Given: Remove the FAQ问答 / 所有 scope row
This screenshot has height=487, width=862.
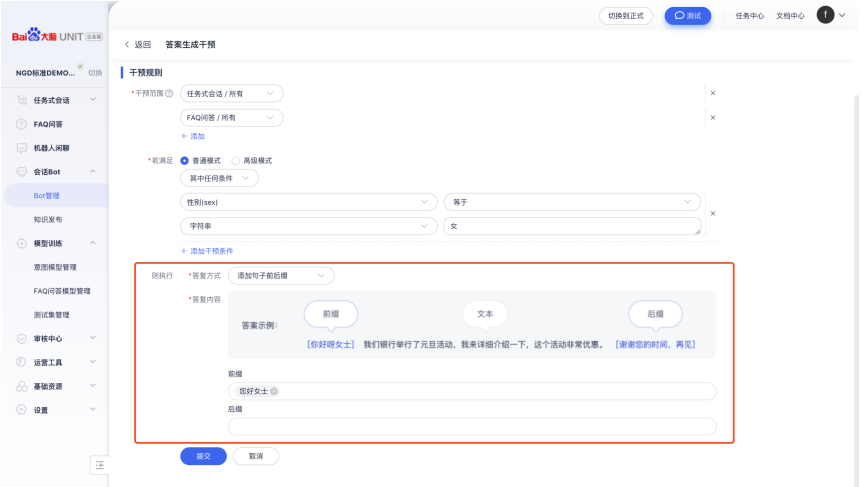Looking at the screenshot, I should point(713,118).
